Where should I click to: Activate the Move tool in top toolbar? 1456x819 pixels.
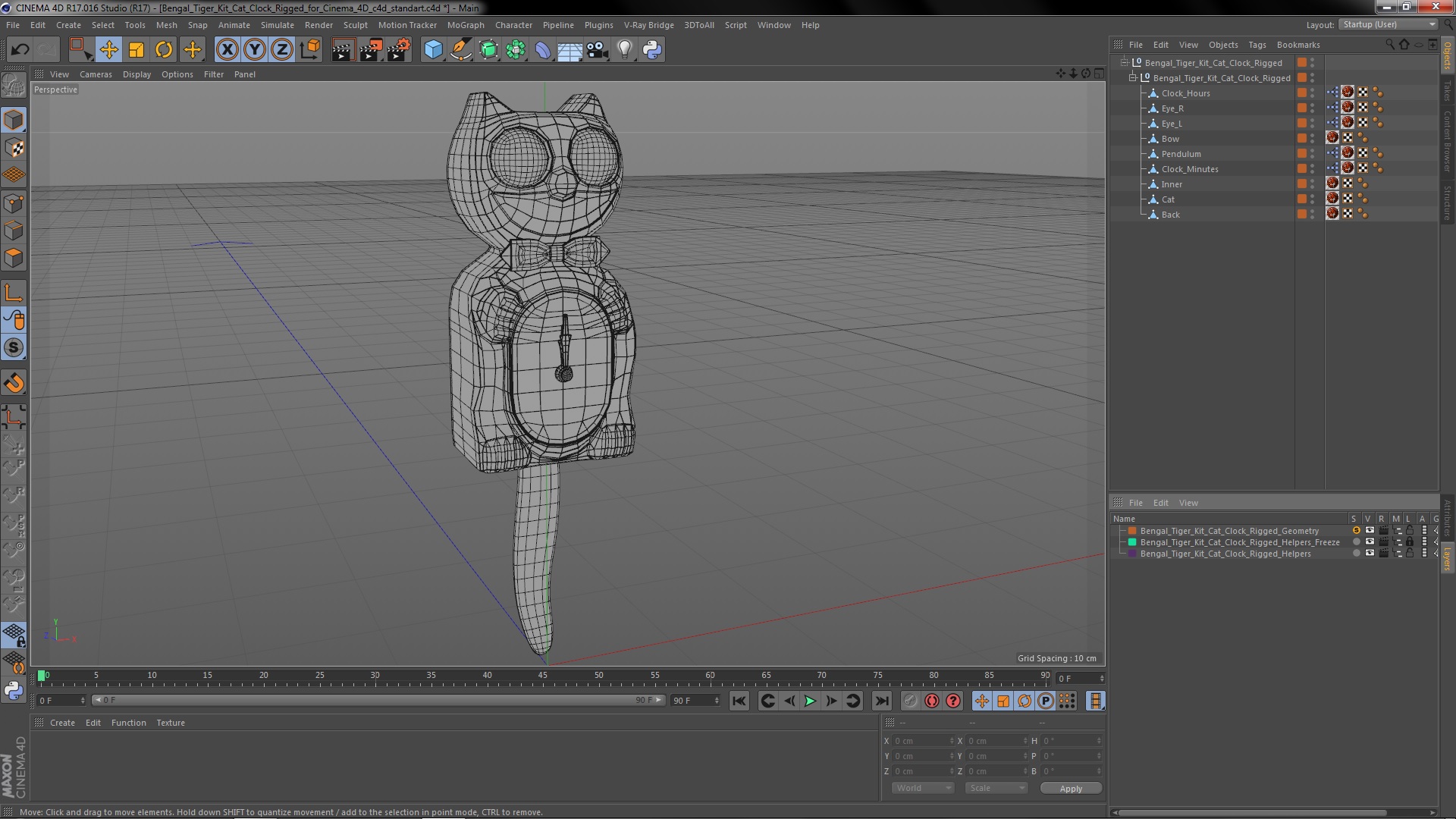(x=108, y=50)
